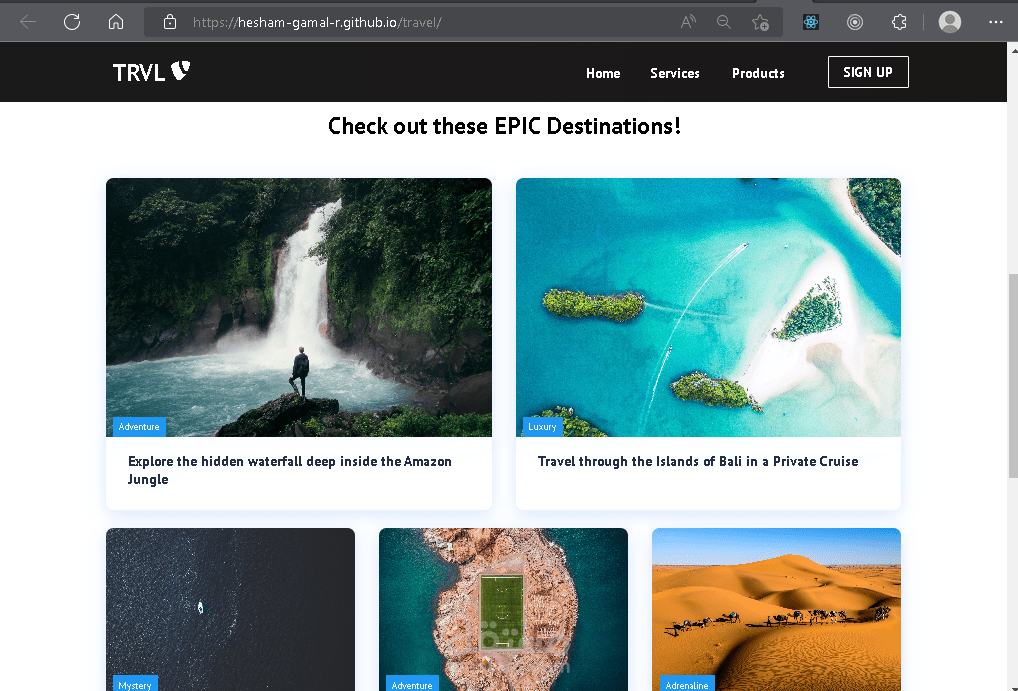The height and width of the screenshot is (691, 1018).
Task: Open 'Travel through the Islands of Bali' title
Action: [698, 461]
